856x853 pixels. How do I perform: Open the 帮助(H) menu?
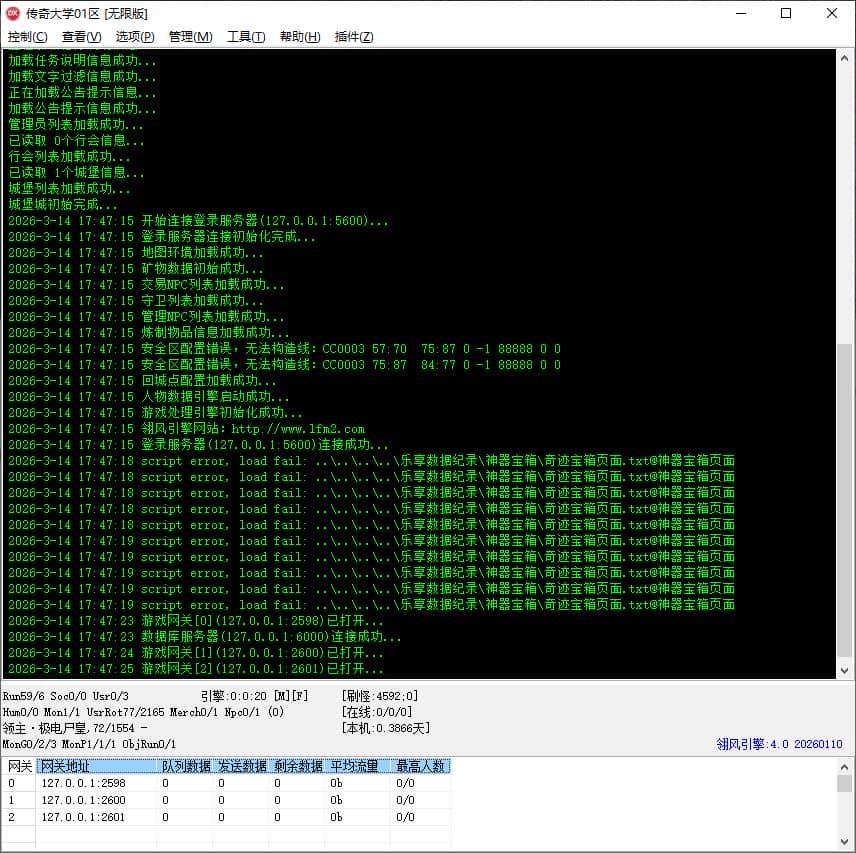coord(300,37)
